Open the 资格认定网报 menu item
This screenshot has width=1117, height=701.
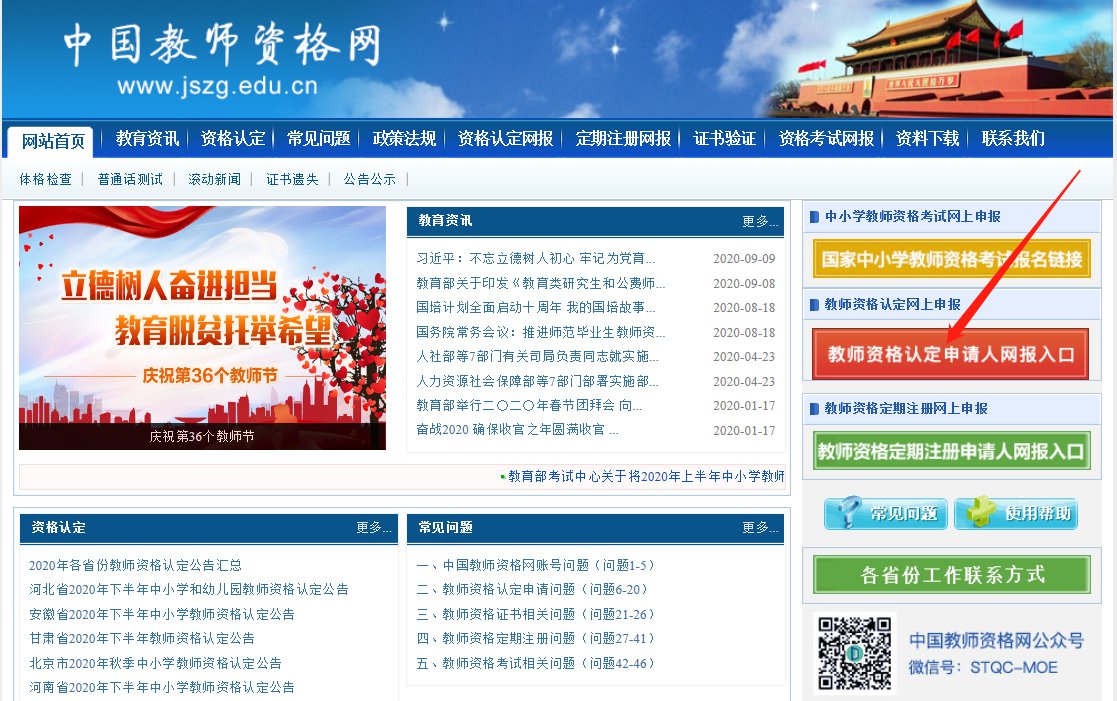[x=505, y=139]
